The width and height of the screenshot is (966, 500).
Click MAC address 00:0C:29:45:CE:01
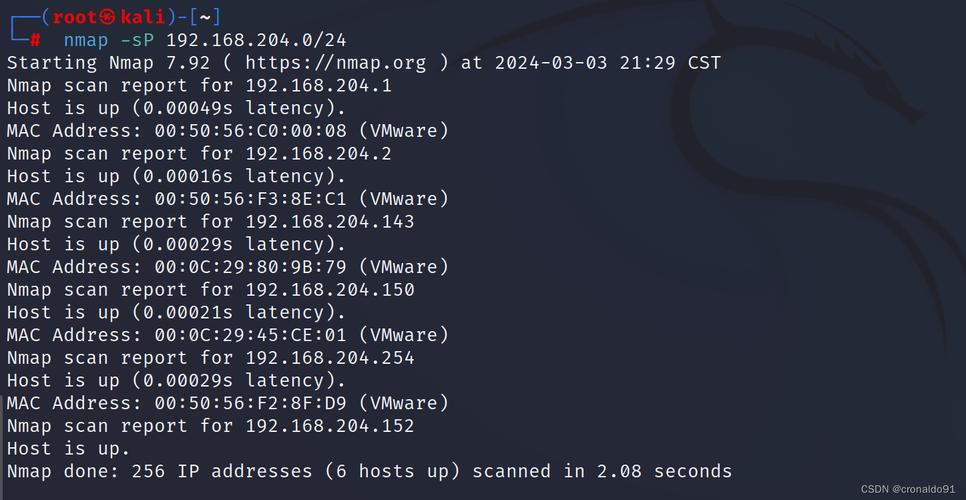[250, 336]
